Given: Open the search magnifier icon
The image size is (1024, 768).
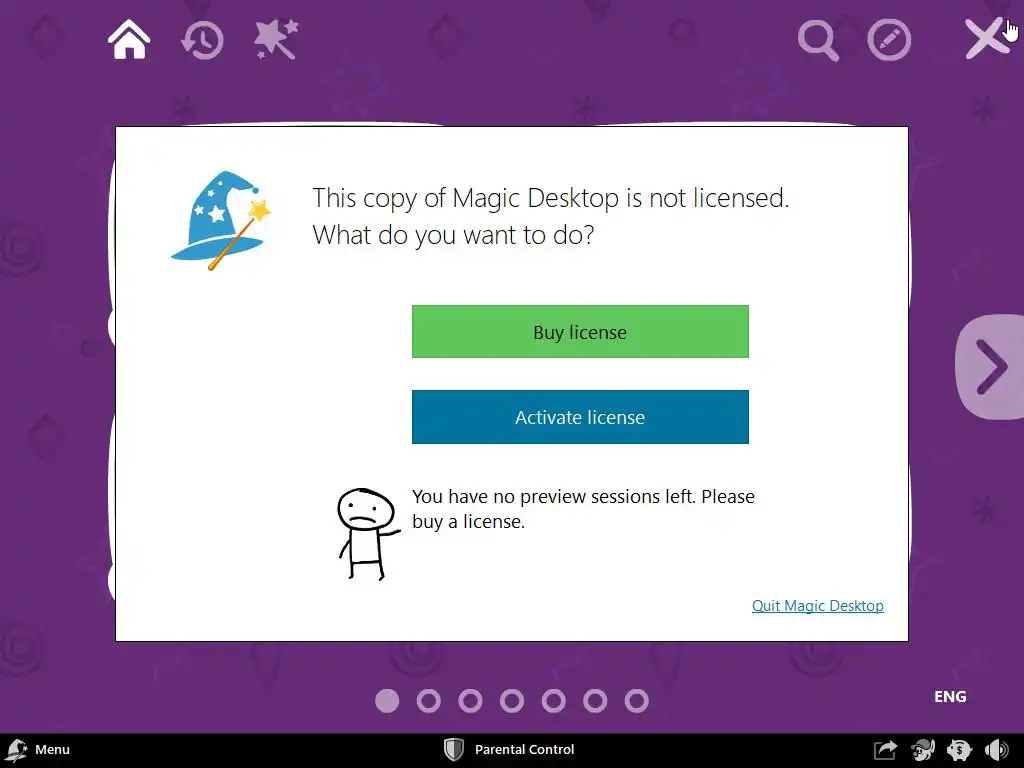Looking at the screenshot, I should (x=818, y=40).
